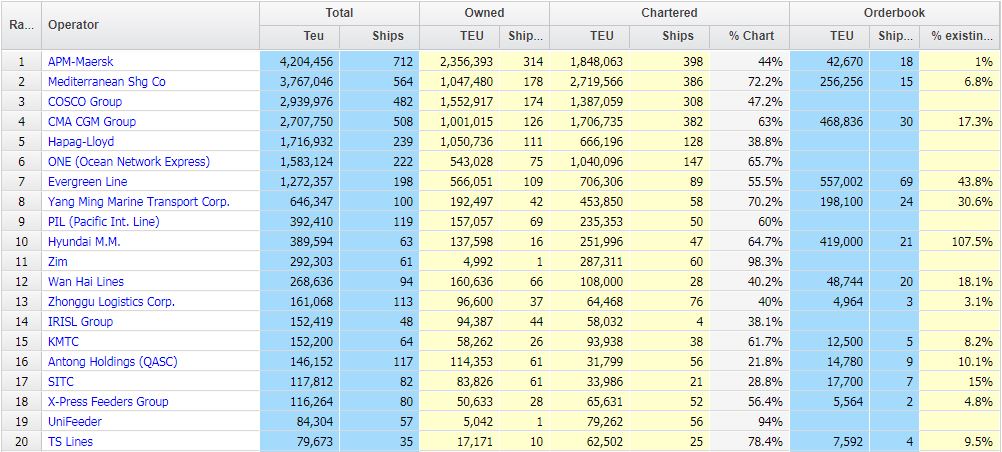Select the 419,000 orderbook TEU cell
Screen dimensions: 1002x452
(829, 242)
